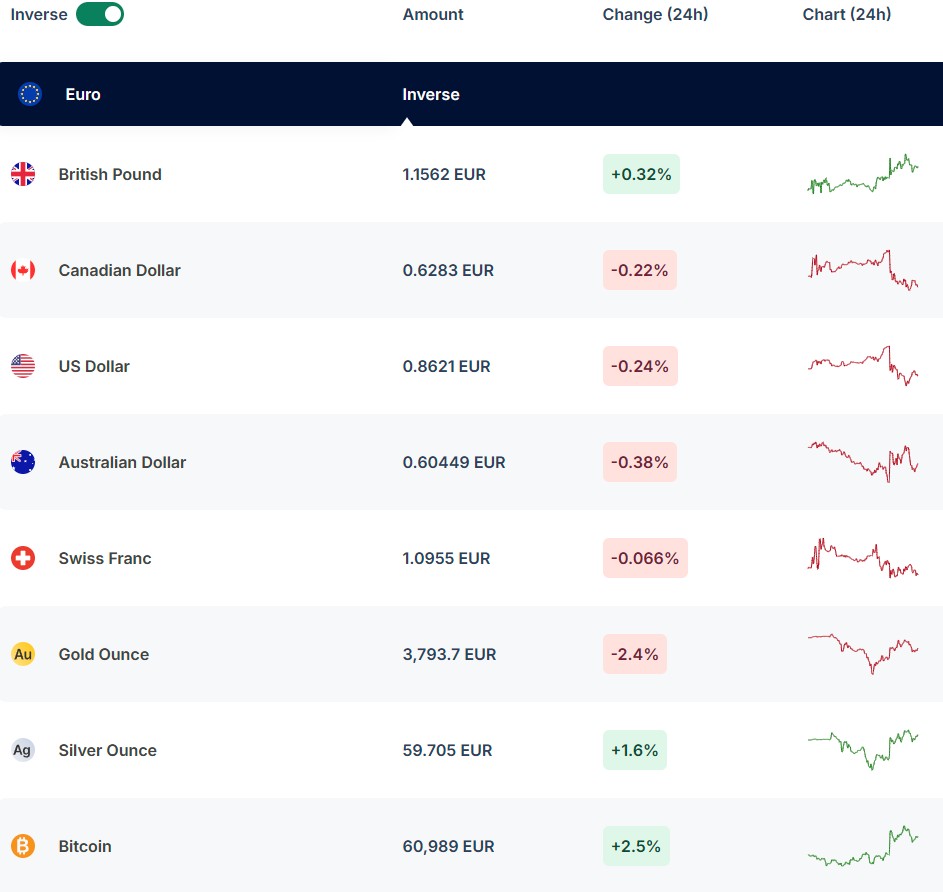943x892 pixels.
Task: Click the Gold Ounce -2.4% change badge
Action: pos(634,654)
